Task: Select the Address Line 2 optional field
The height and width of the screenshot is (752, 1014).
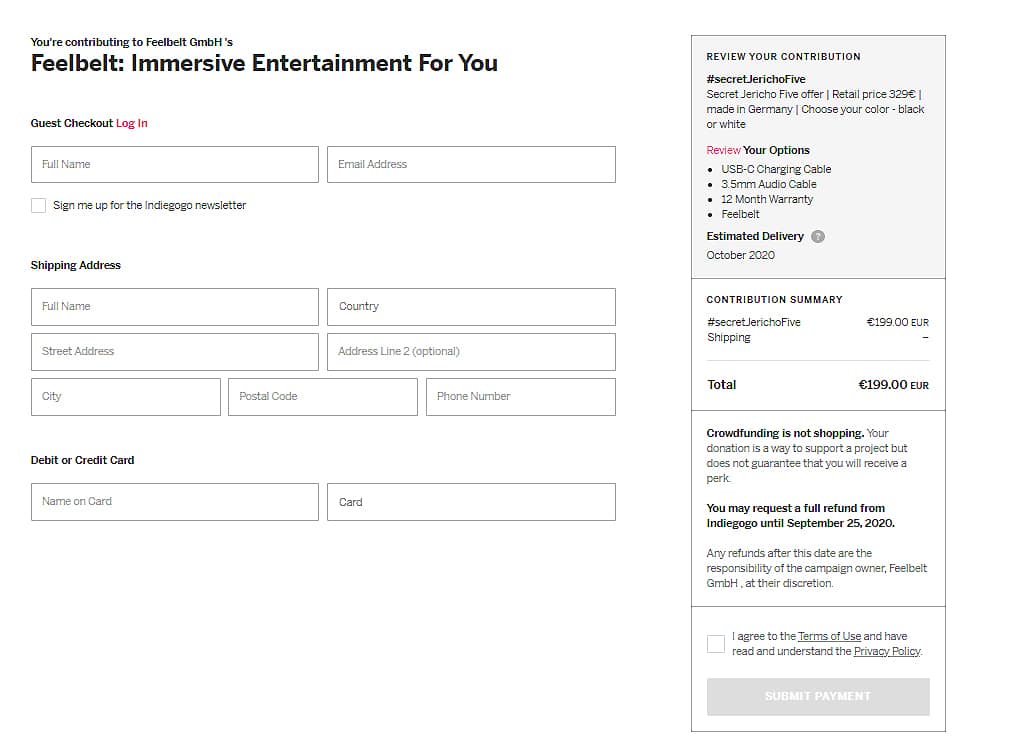Action: pos(471,352)
